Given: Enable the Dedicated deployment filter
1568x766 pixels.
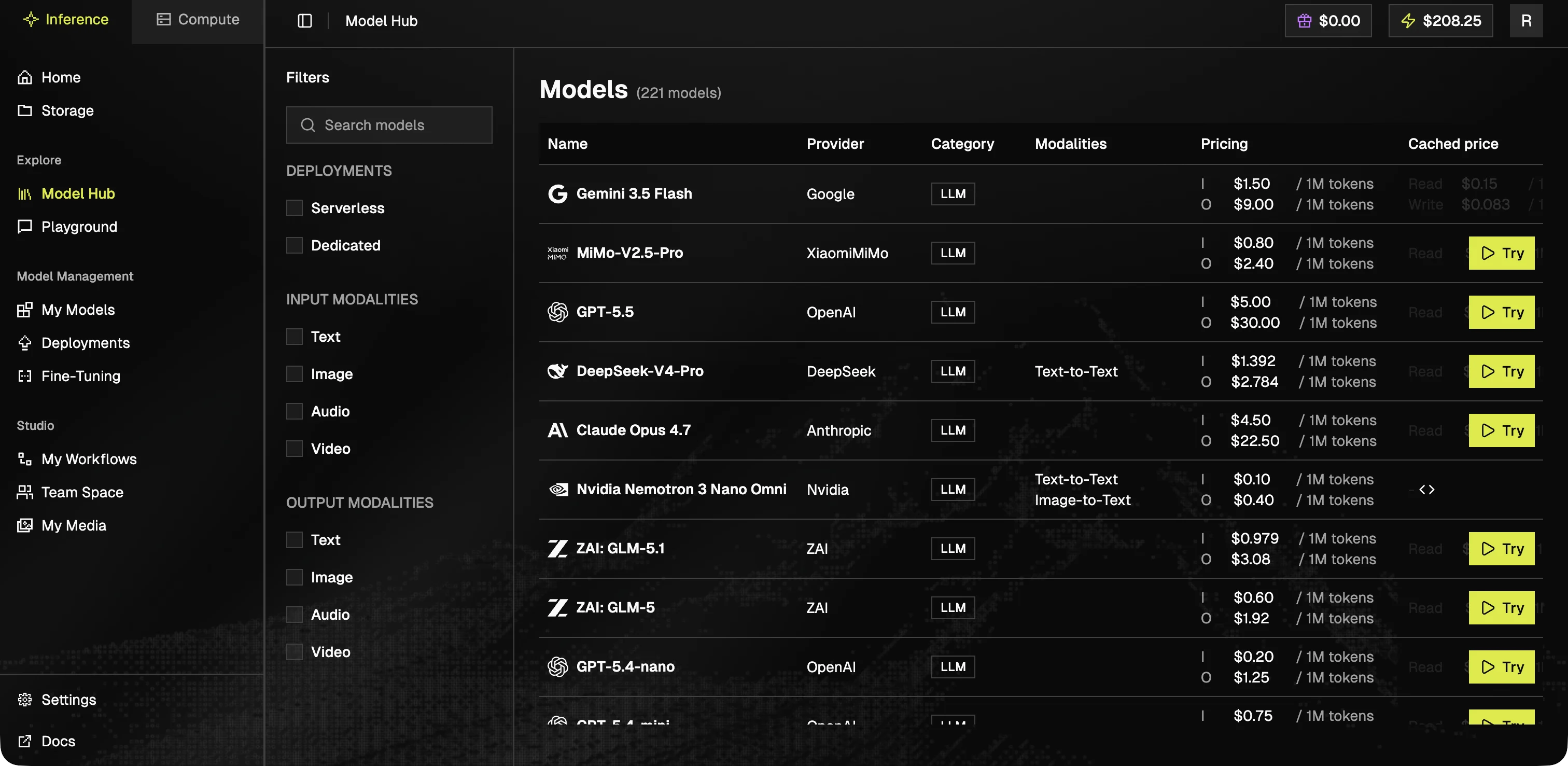Looking at the screenshot, I should (294, 245).
